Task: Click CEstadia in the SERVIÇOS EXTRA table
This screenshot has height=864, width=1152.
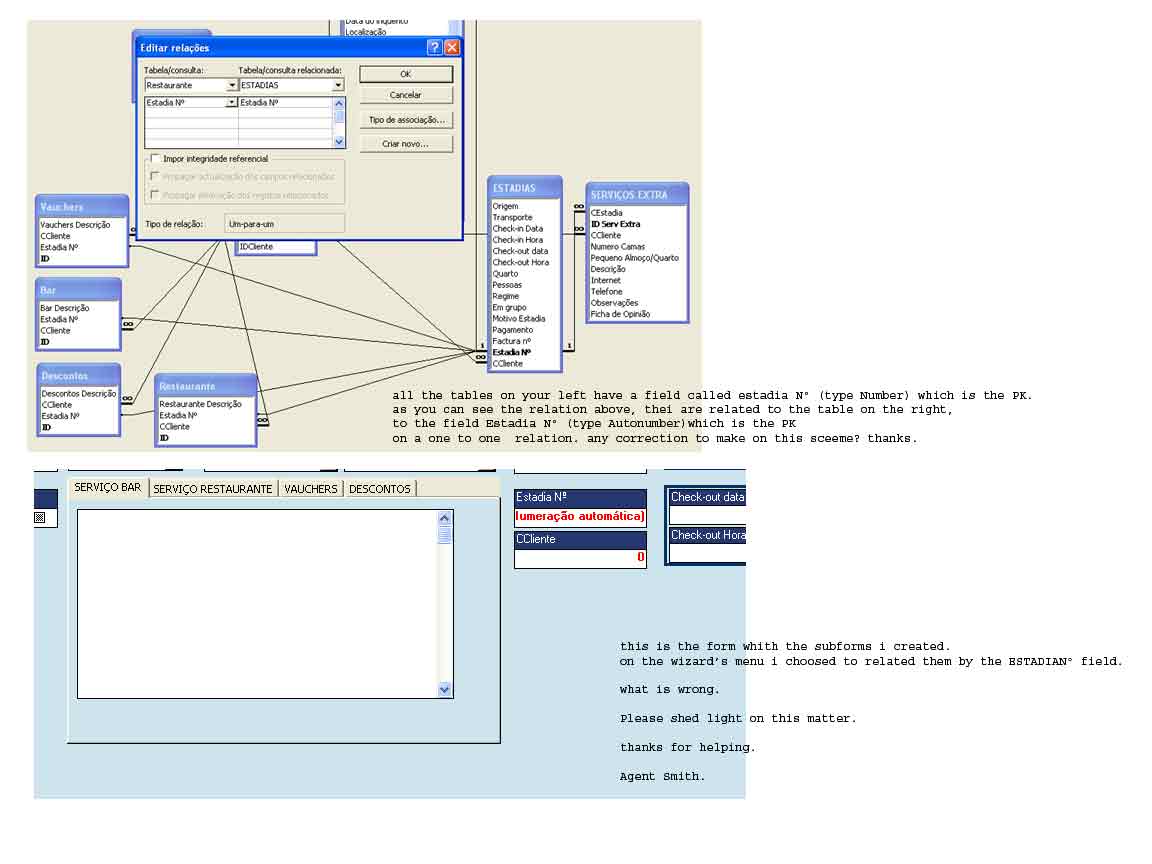Action: tap(607, 213)
